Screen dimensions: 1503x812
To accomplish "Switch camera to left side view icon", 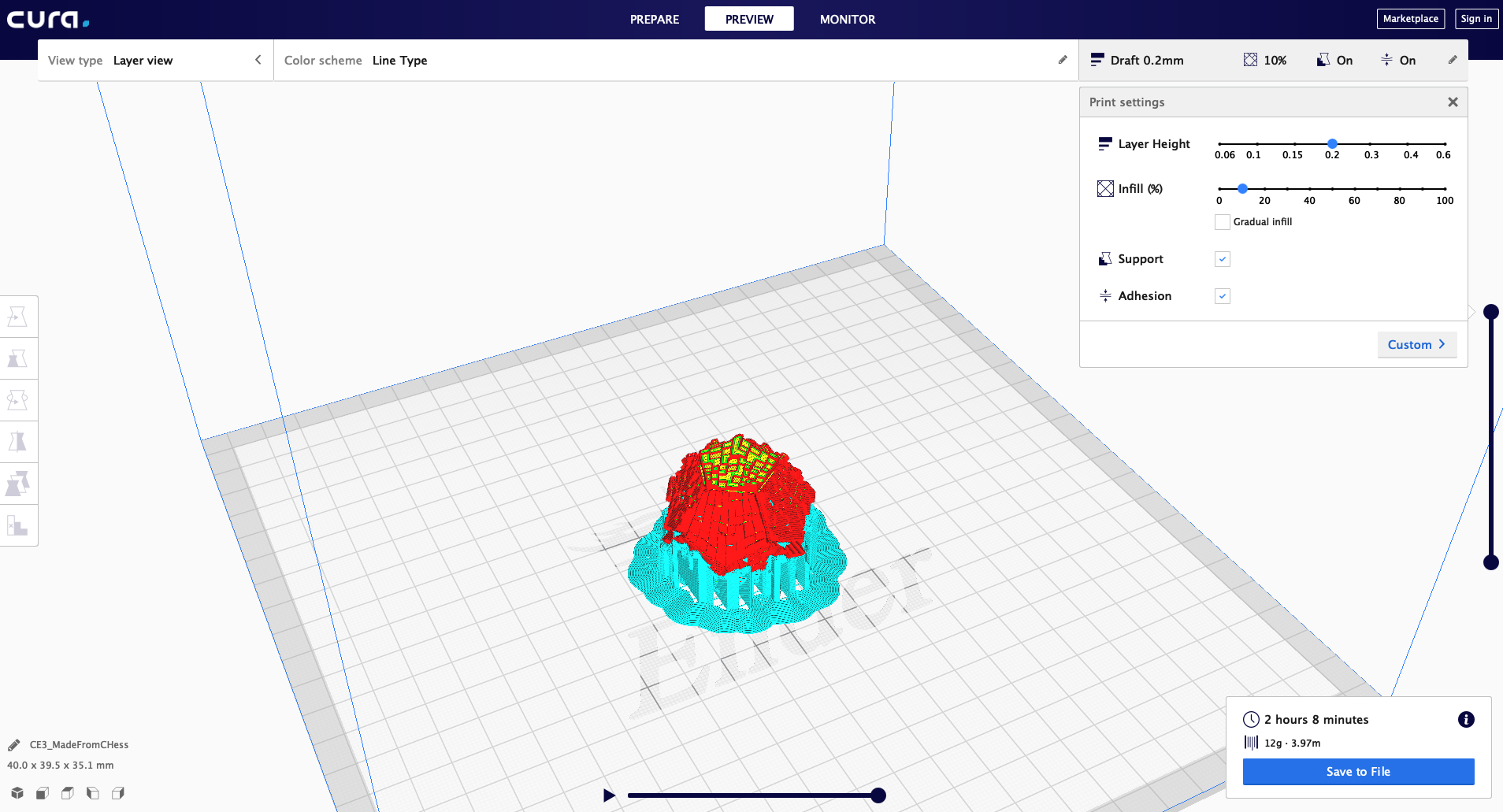I will [x=93, y=793].
